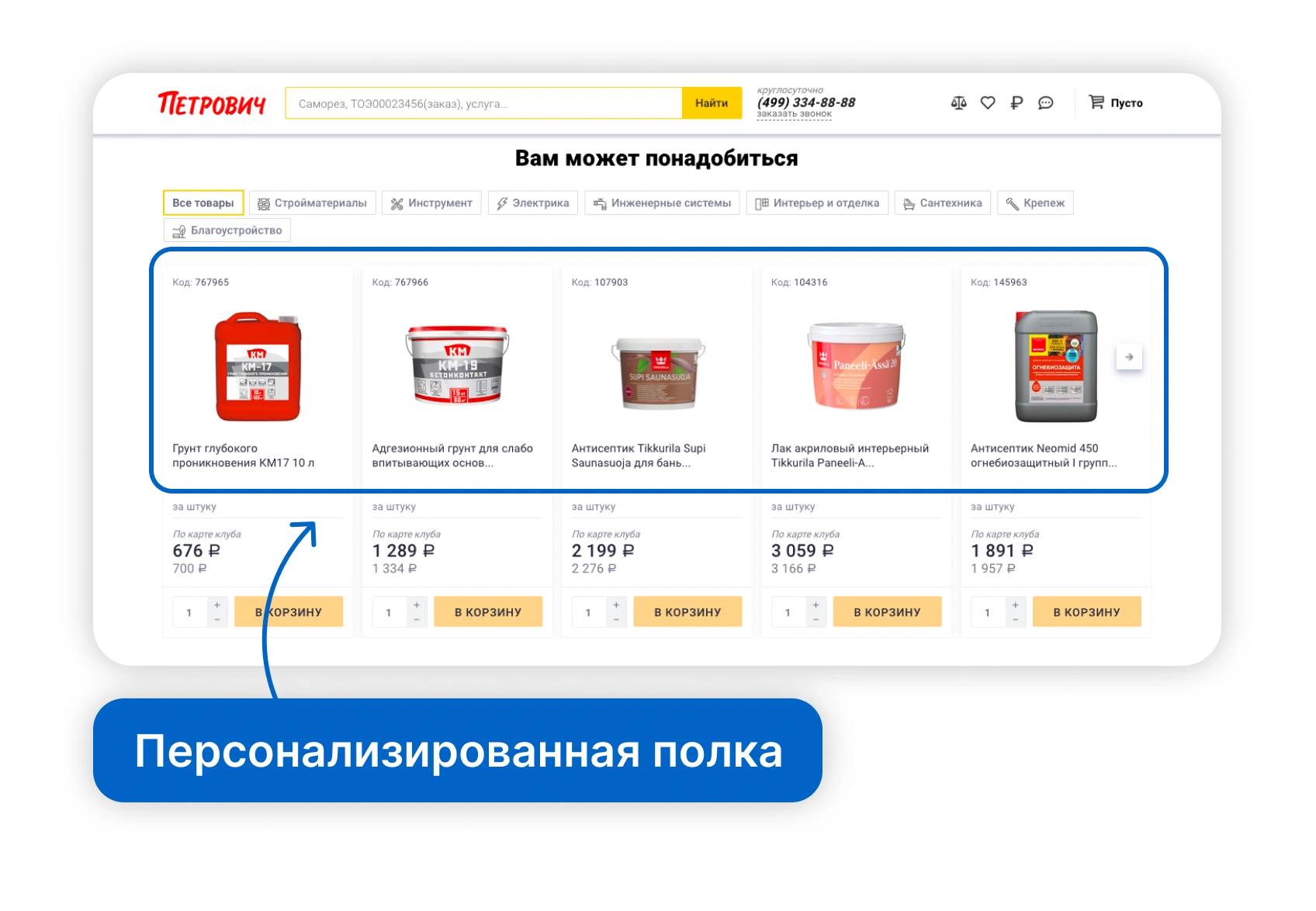Increase quantity for KM-19 adhesion primer
This screenshot has height=911, width=1316.
coord(417,605)
